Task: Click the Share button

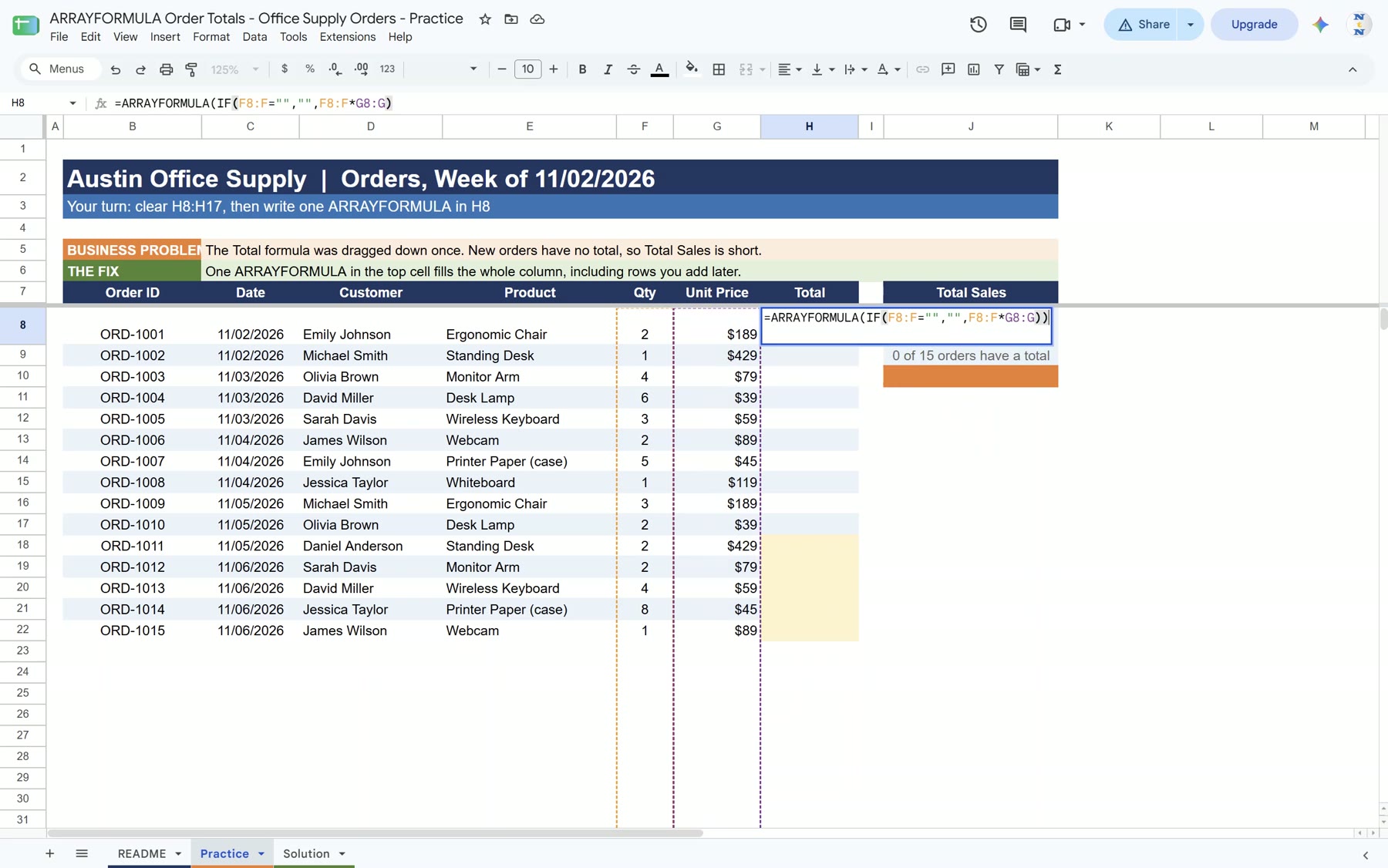Action: 1144,25
